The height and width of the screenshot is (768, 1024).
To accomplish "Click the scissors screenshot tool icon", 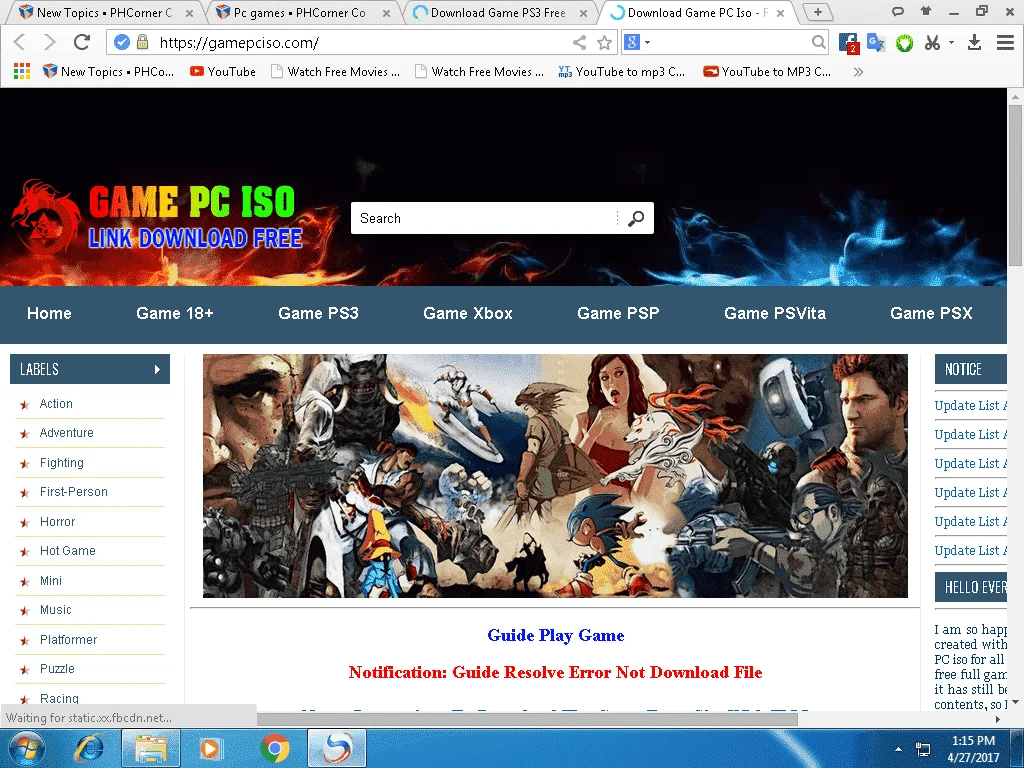I will point(932,43).
